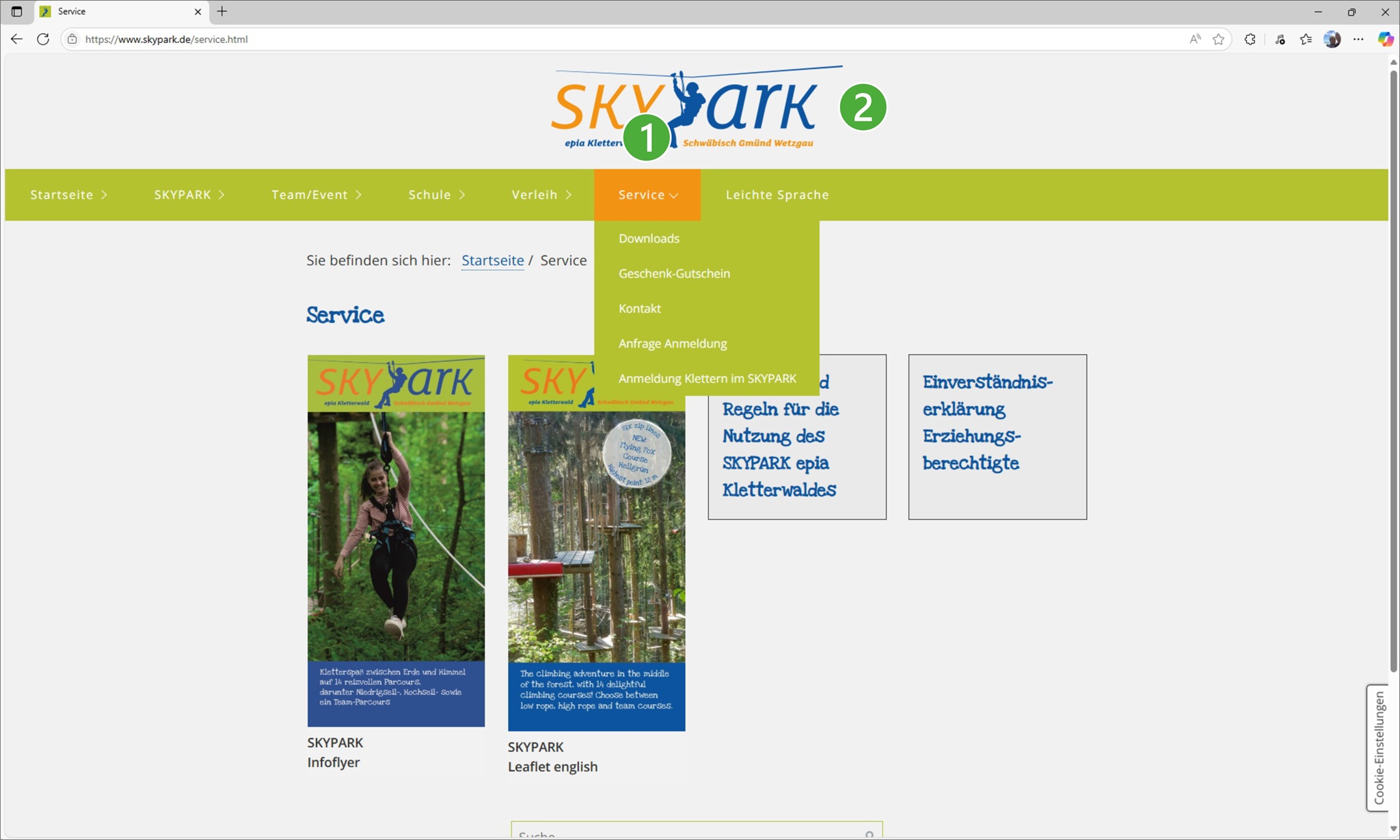The width and height of the screenshot is (1400, 840).
Task: Click the tab actions icon at top-left
Action: click(16, 12)
